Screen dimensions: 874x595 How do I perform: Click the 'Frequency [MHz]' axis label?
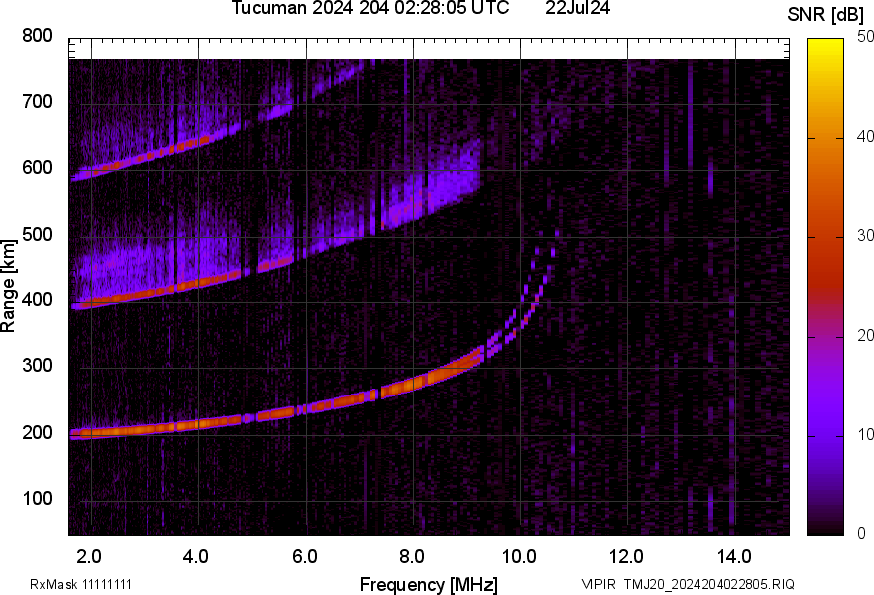coord(429,585)
